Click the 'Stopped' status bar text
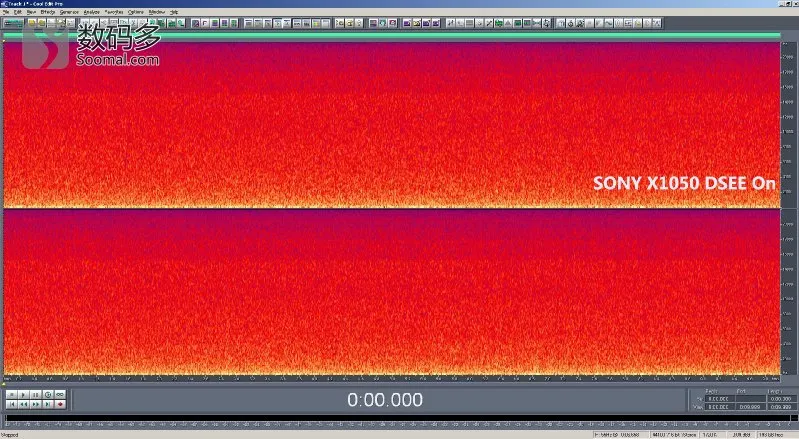Screen dimensions: 799x439 click(10, 435)
